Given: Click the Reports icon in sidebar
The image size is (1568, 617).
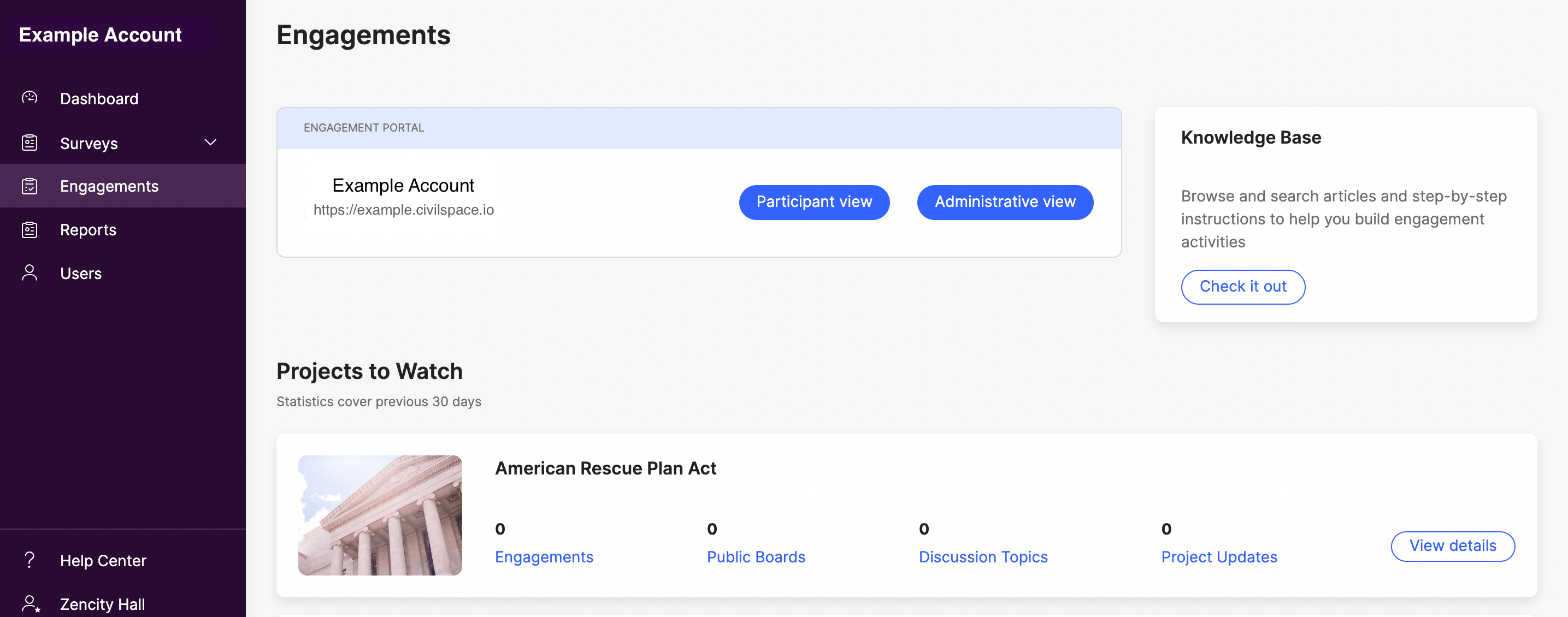Looking at the screenshot, I should 29,230.
